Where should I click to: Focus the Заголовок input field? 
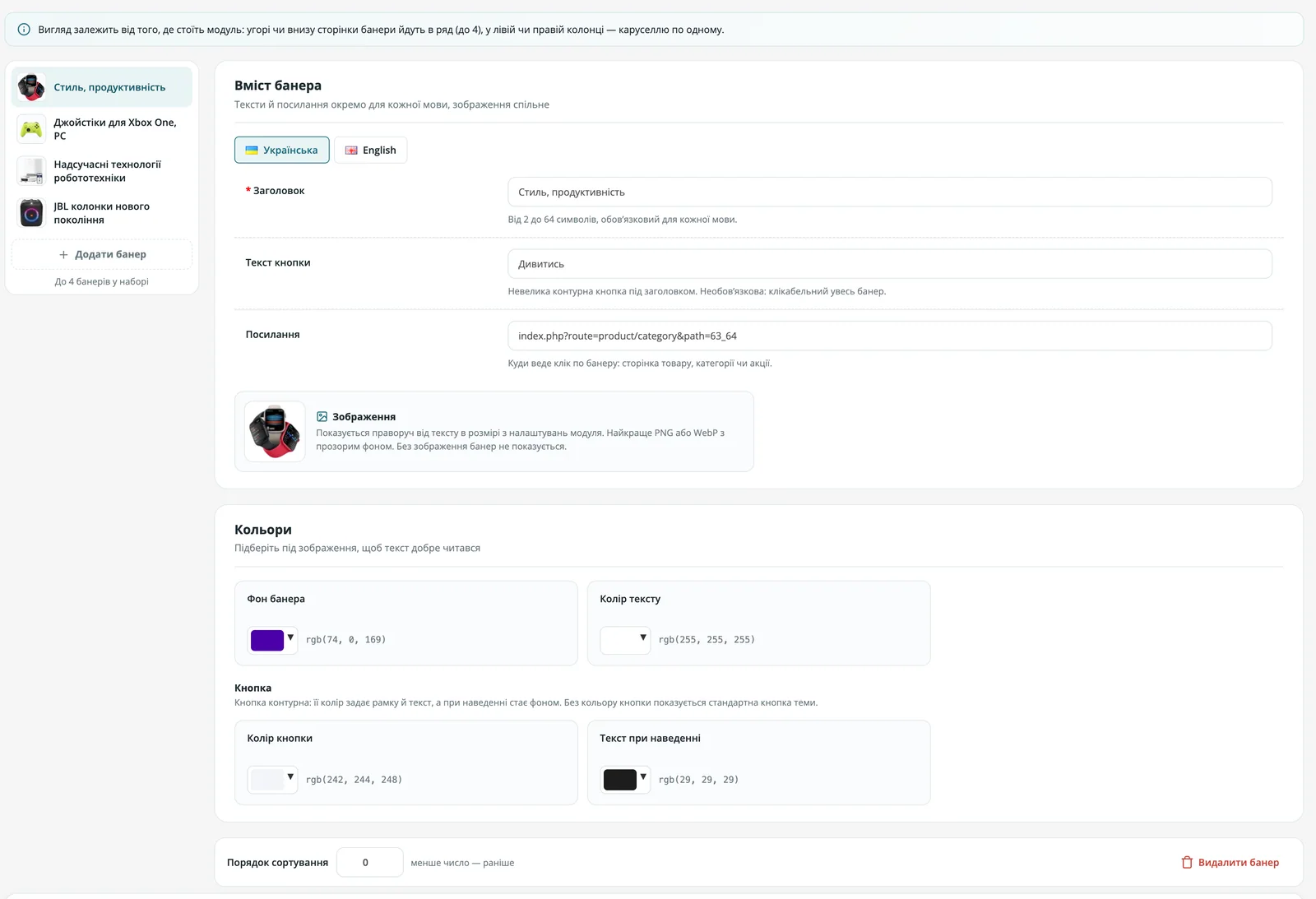click(x=890, y=192)
